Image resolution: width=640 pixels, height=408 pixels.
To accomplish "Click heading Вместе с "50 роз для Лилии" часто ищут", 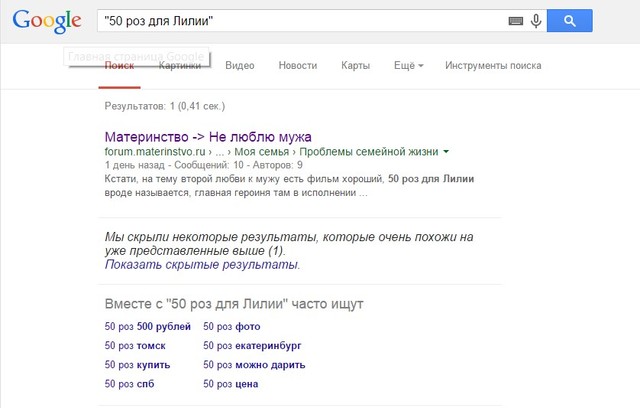I will tap(234, 304).
